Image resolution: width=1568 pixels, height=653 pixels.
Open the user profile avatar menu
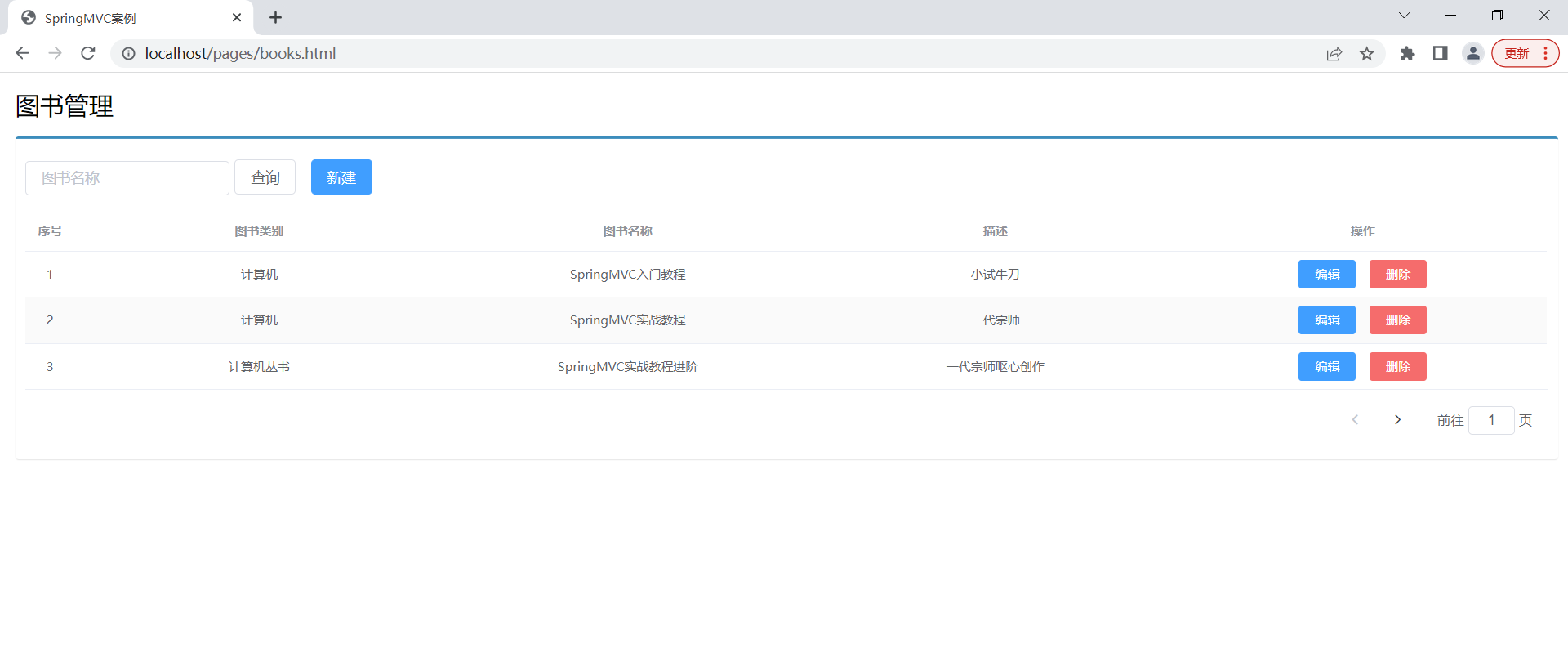tap(1472, 53)
